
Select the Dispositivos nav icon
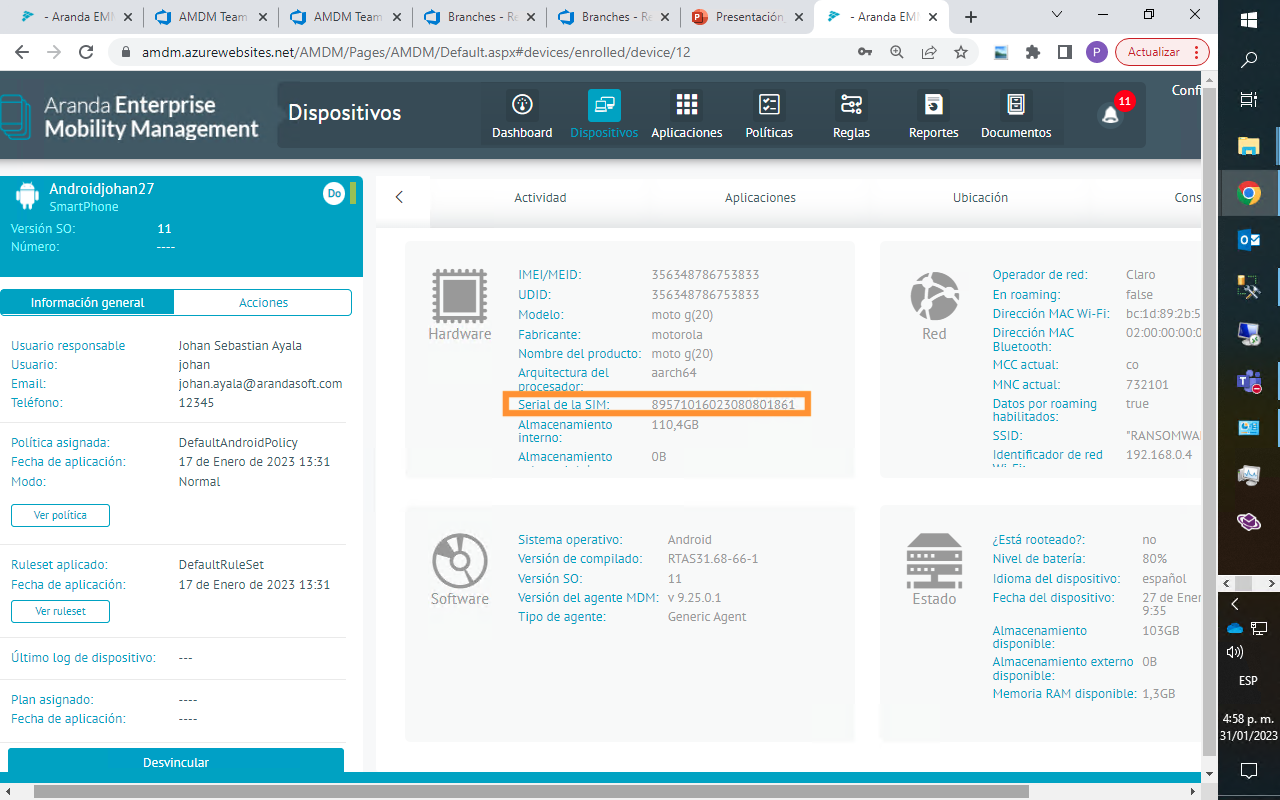pos(604,105)
